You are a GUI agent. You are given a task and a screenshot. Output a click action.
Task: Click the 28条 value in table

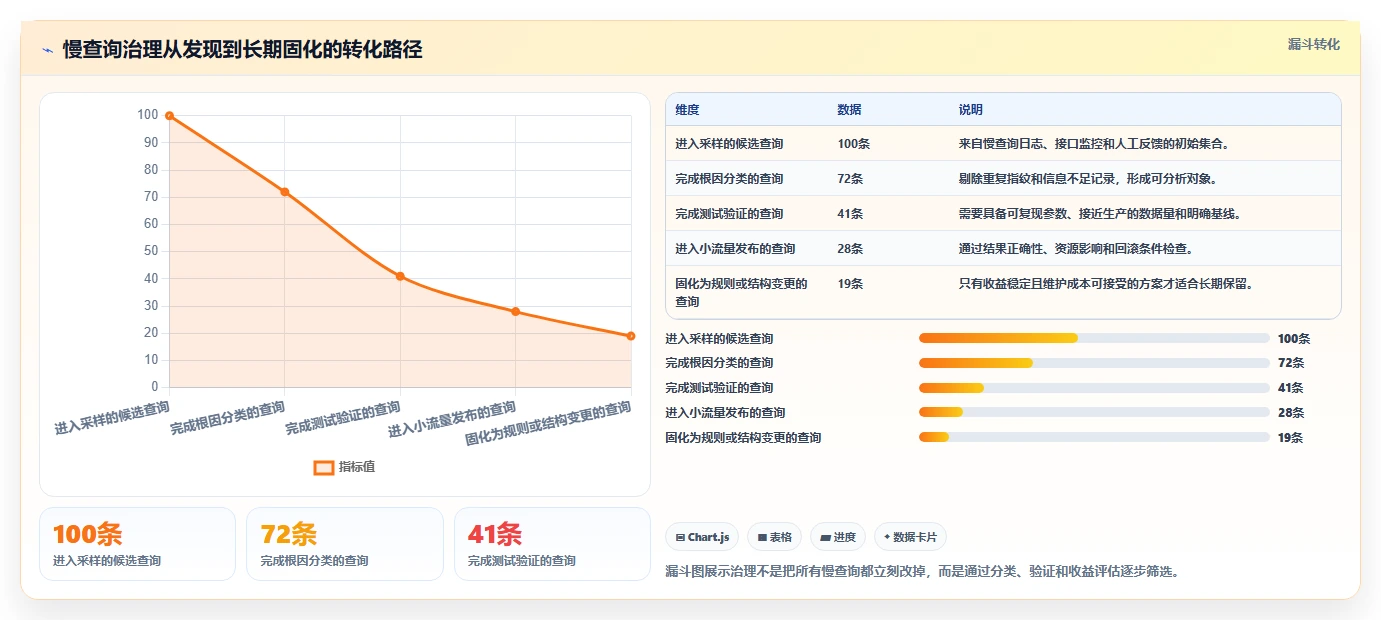coord(850,249)
